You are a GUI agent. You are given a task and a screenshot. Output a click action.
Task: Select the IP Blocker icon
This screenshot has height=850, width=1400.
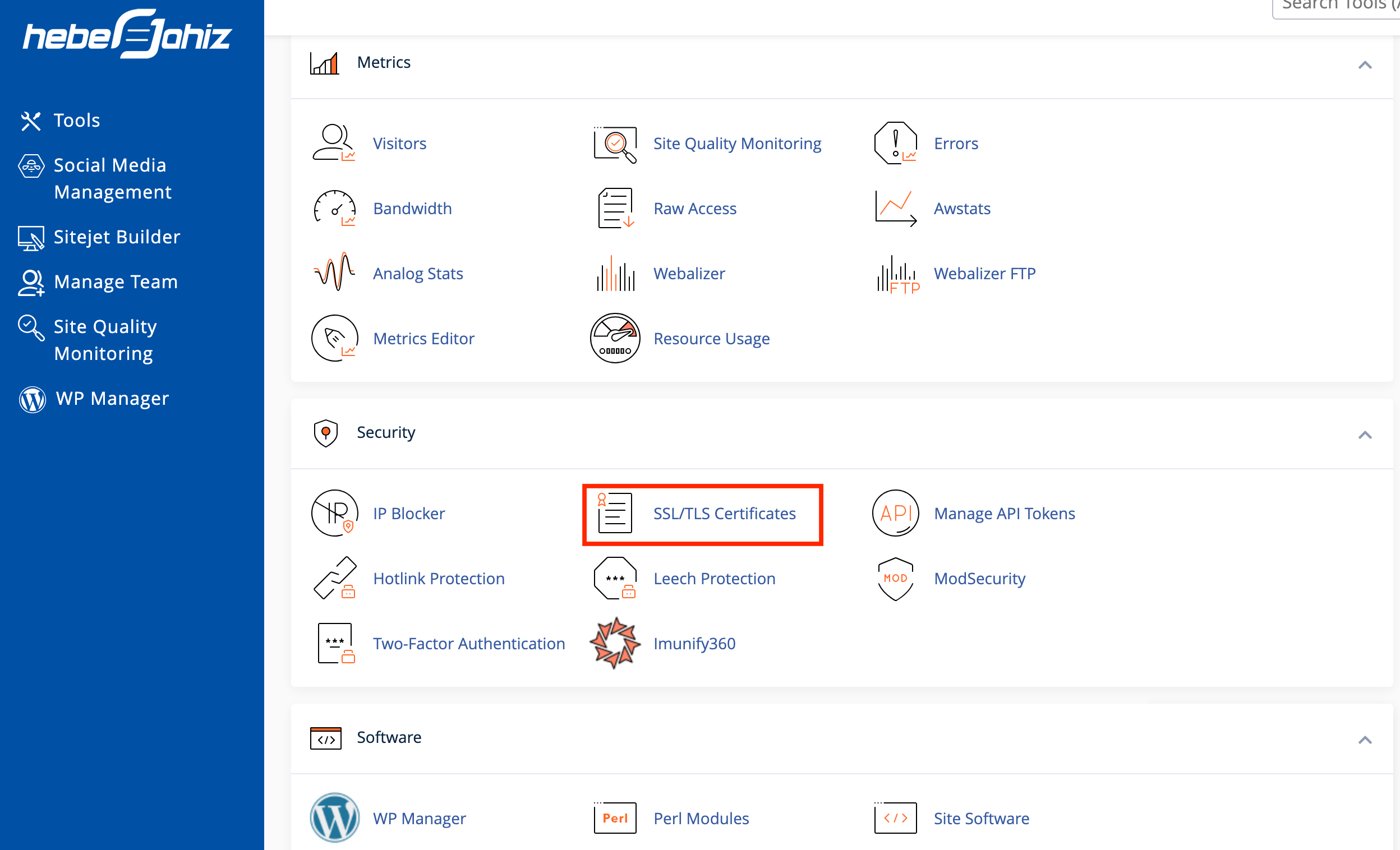pos(334,513)
